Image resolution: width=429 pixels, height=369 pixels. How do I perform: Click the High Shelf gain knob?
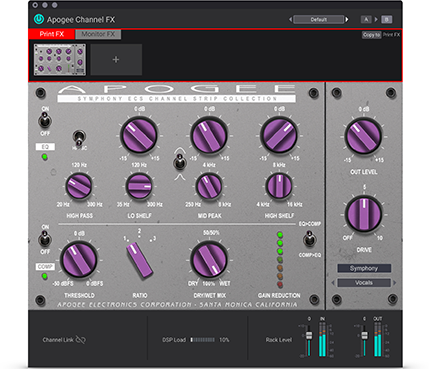(x=279, y=135)
